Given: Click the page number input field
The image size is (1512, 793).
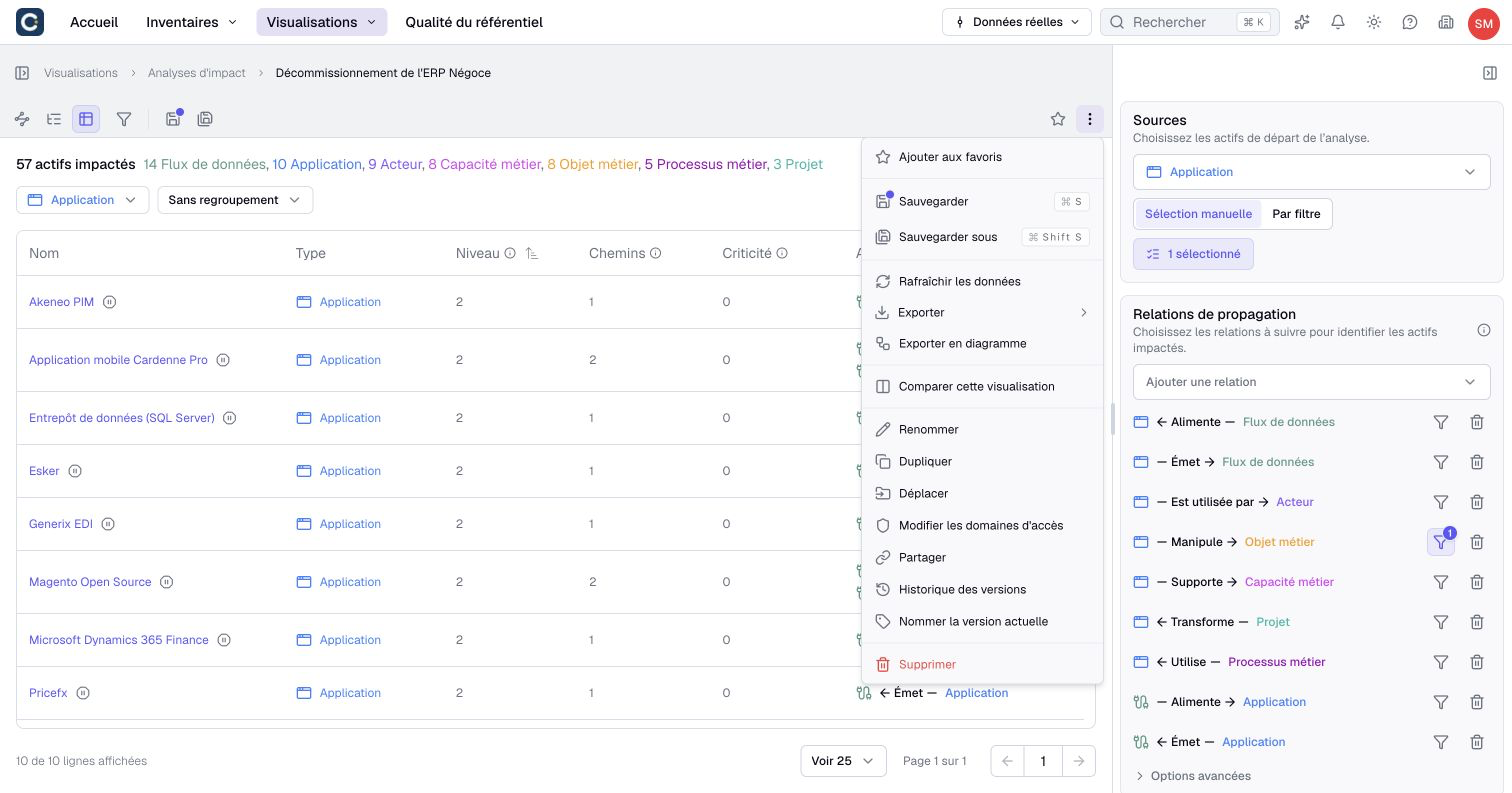Looking at the screenshot, I should click(1043, 761).
